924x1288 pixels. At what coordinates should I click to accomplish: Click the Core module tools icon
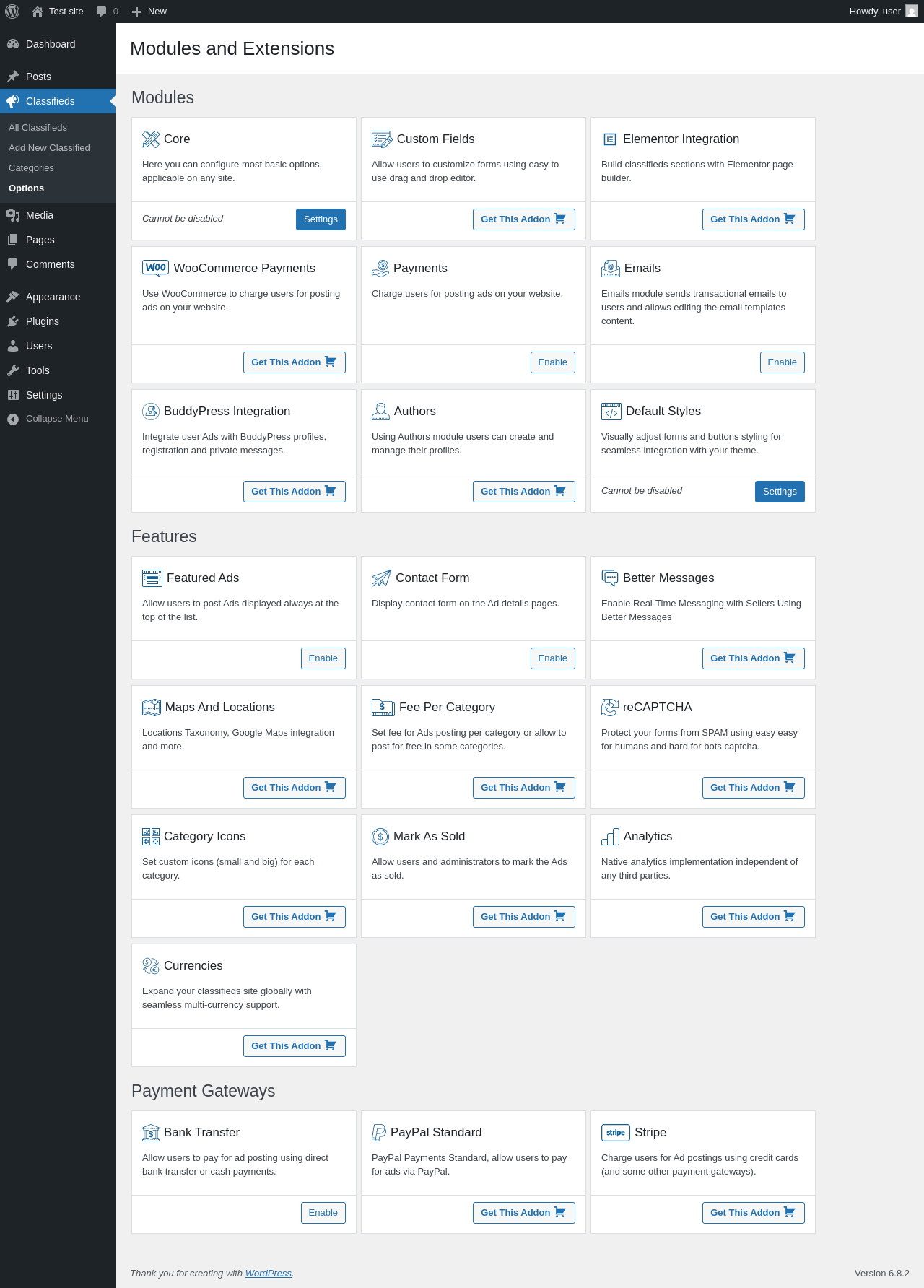coord(151,139)
